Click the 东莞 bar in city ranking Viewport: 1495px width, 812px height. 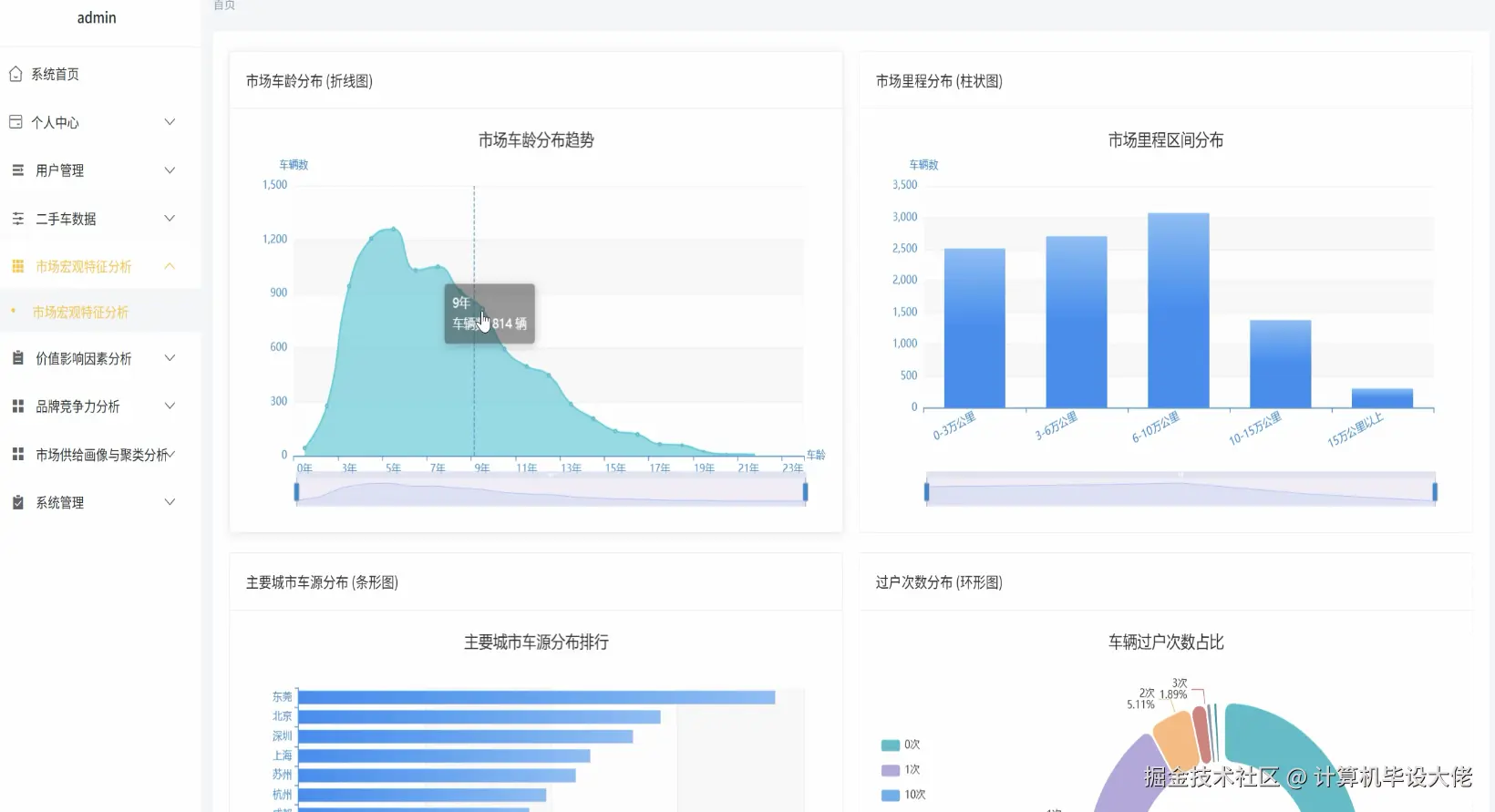(536, 697)
